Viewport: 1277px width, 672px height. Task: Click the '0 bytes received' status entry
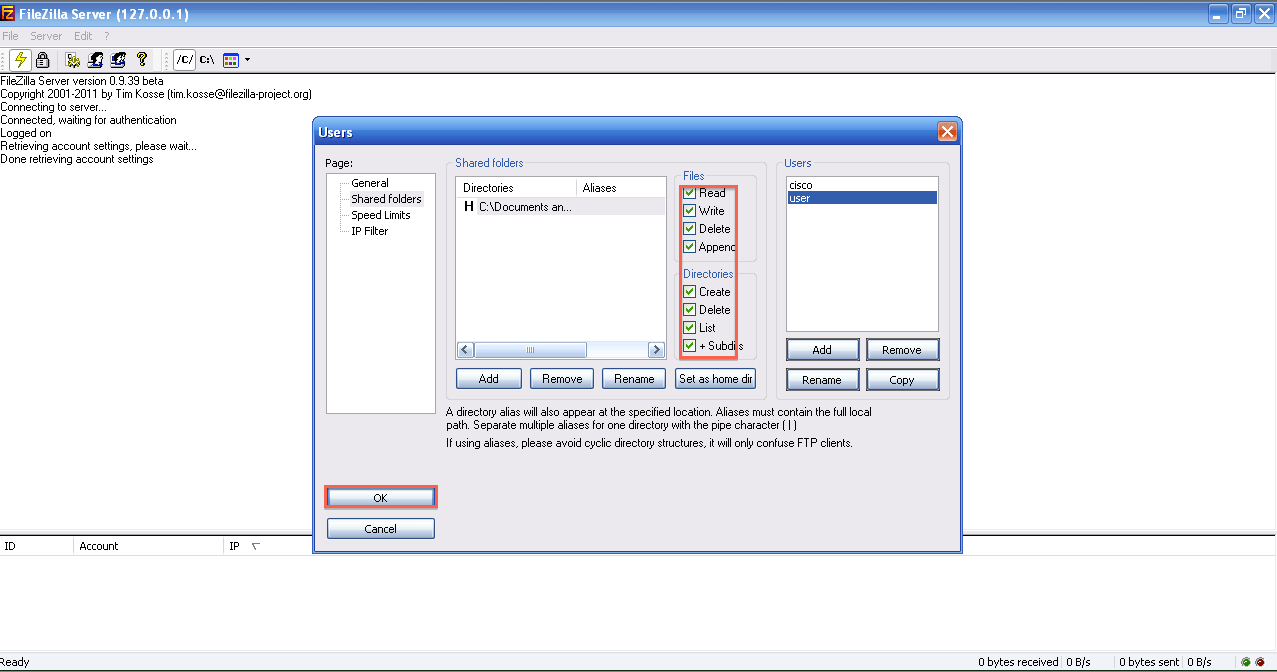(x=1018, y=662)
